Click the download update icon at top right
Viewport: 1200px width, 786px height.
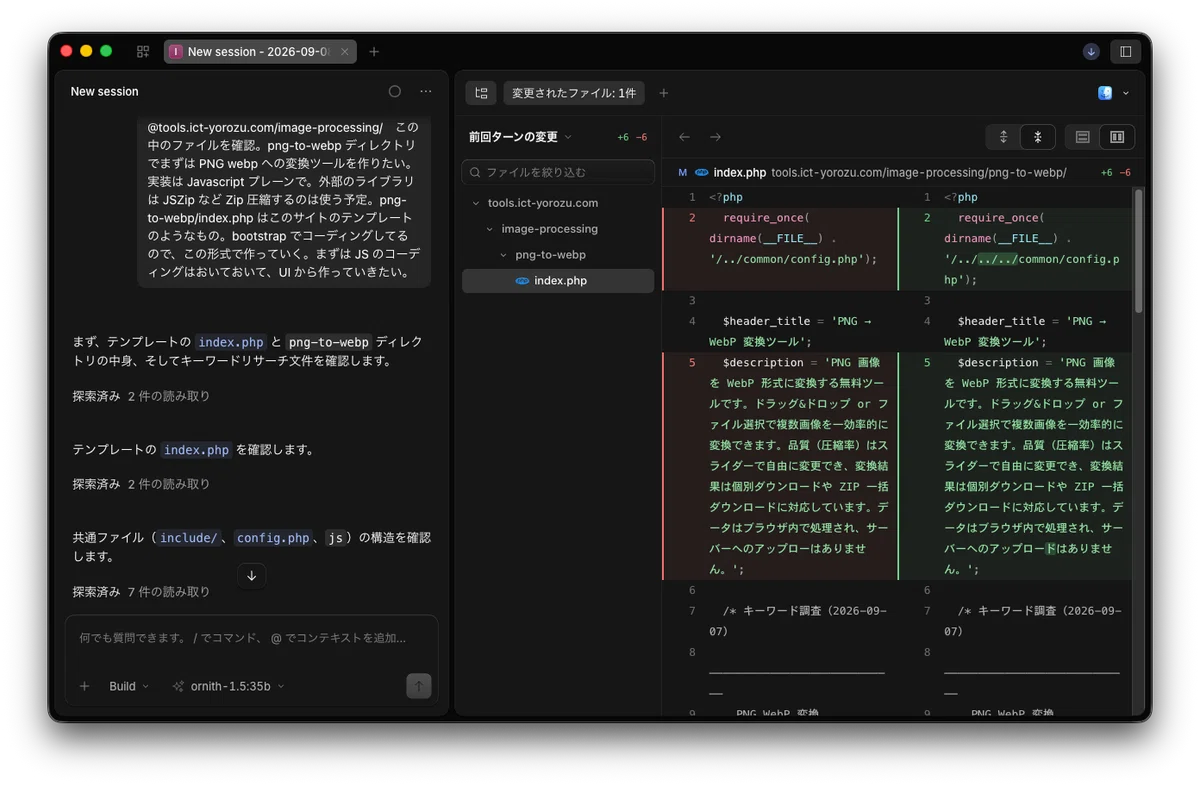pyautogui.click(x=1091, y=51)
